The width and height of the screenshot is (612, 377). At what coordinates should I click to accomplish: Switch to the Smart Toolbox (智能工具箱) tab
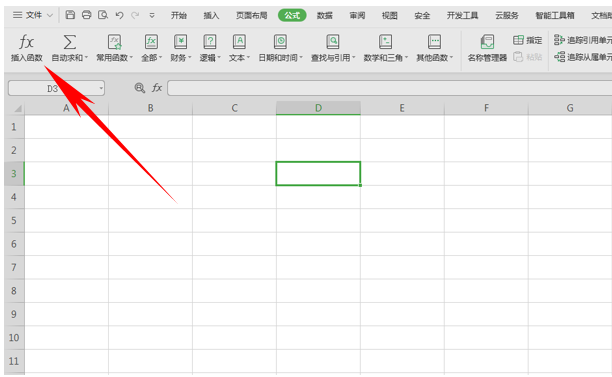click(x=555, y=15)
